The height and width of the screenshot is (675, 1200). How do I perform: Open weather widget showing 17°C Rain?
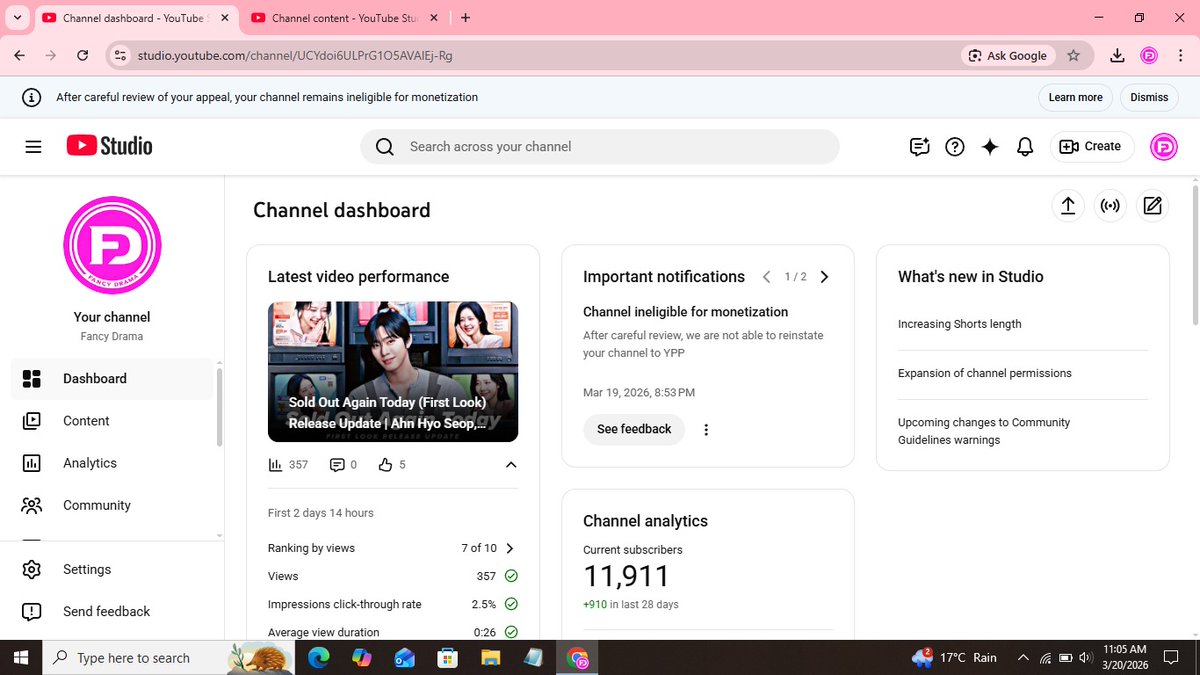(955, 658)
